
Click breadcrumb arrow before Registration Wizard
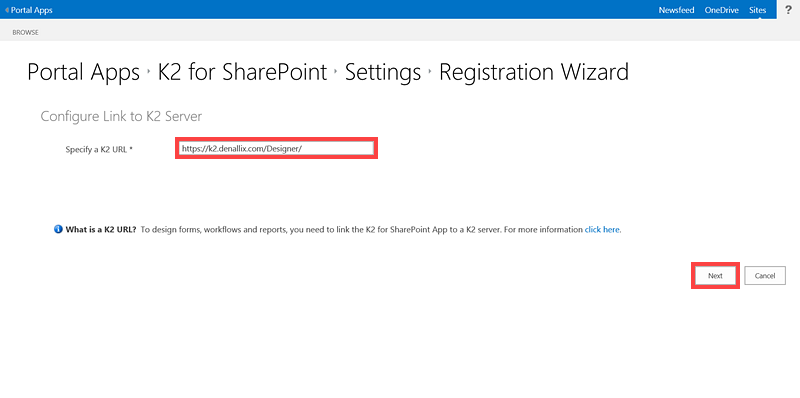click(430, 72)
